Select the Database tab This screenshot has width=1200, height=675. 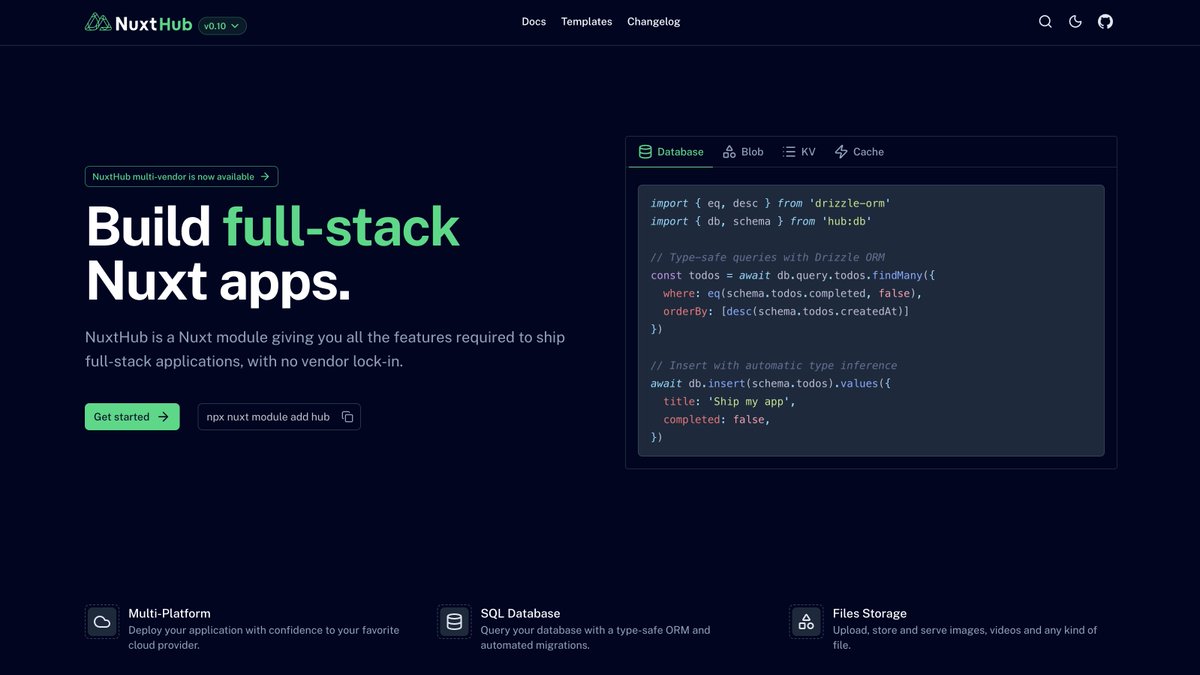pos(671,152)
